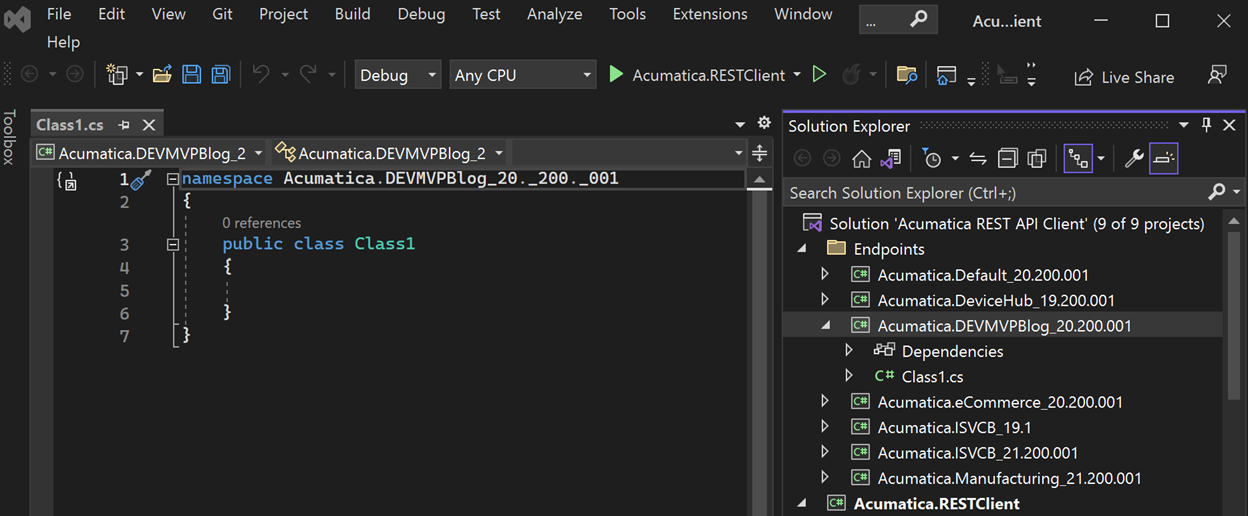Open the Git menu
Image resolution: width=1248 pixels, height=516 pixels.
pyautogui.click(x=222, y=14)
